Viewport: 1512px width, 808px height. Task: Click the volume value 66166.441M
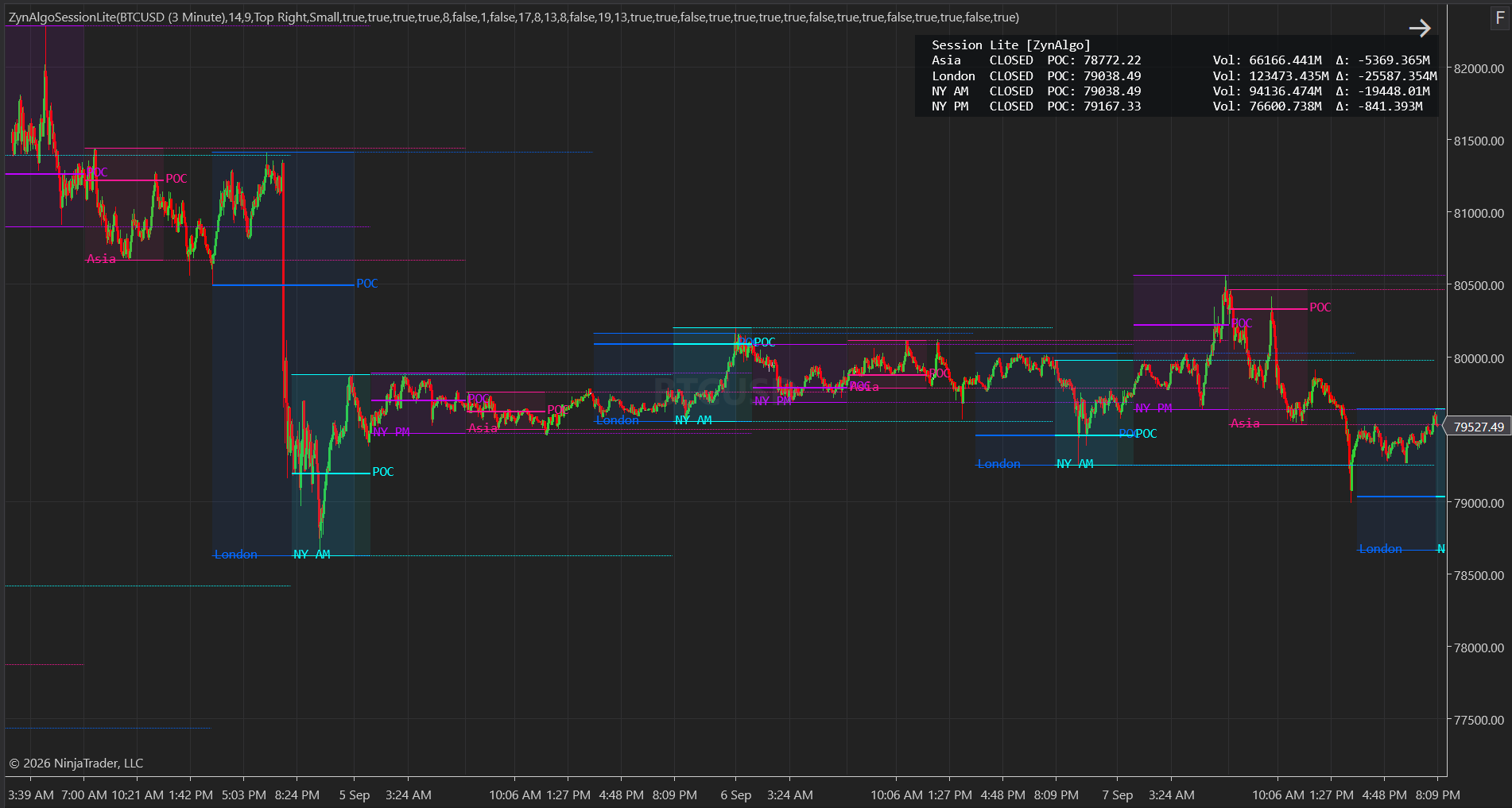(1285, 60)
